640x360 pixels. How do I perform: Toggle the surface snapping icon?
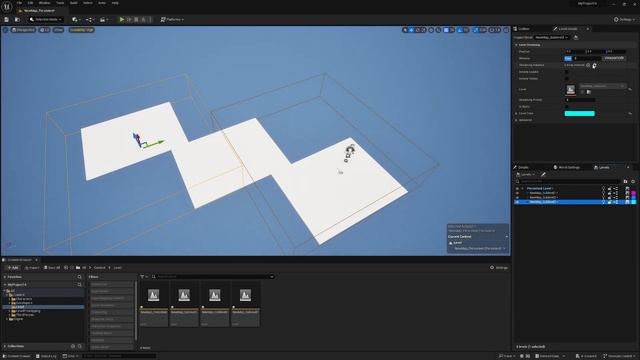(438, 30)
